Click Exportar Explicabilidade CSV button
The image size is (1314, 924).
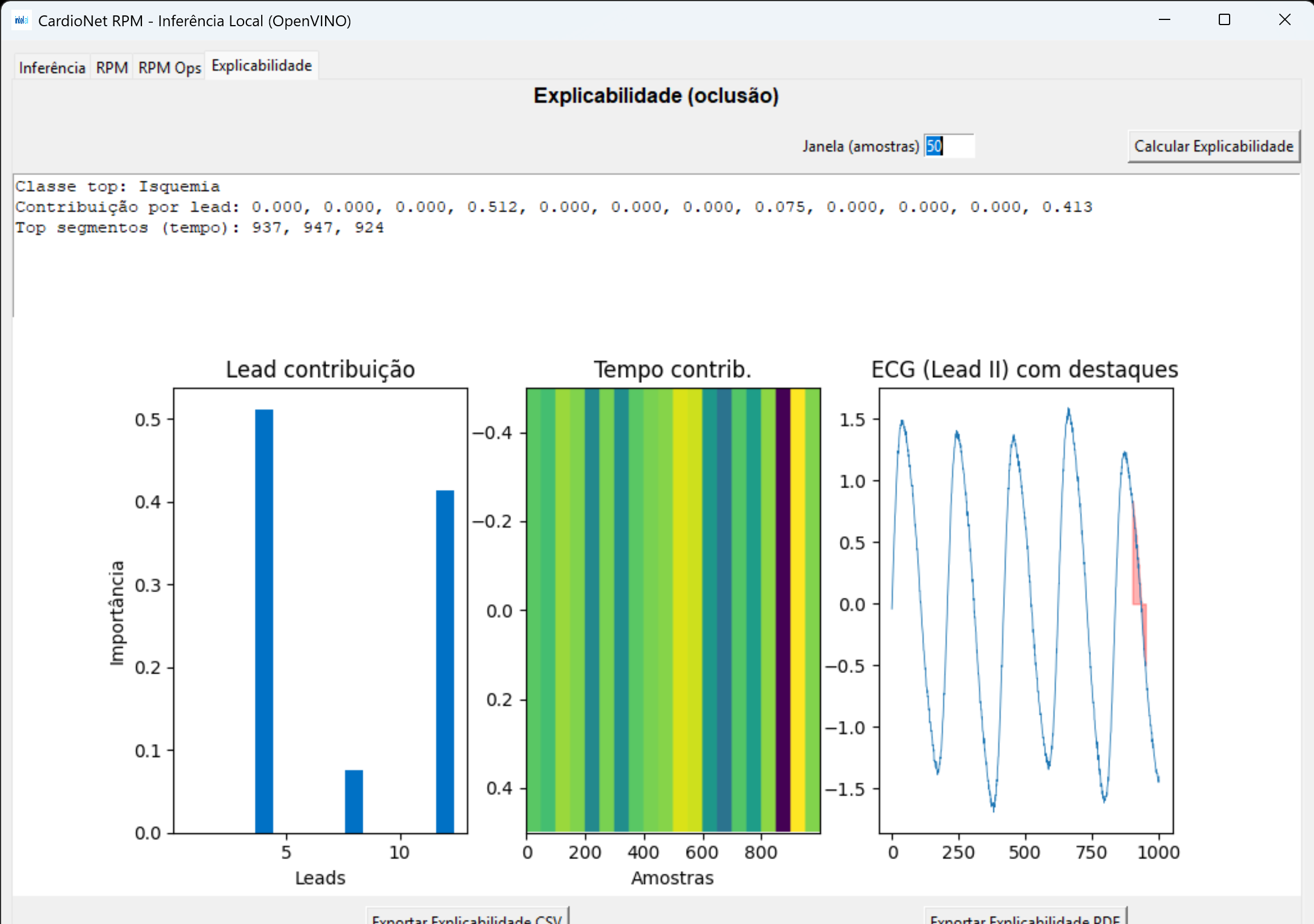(x=467, y=918)
